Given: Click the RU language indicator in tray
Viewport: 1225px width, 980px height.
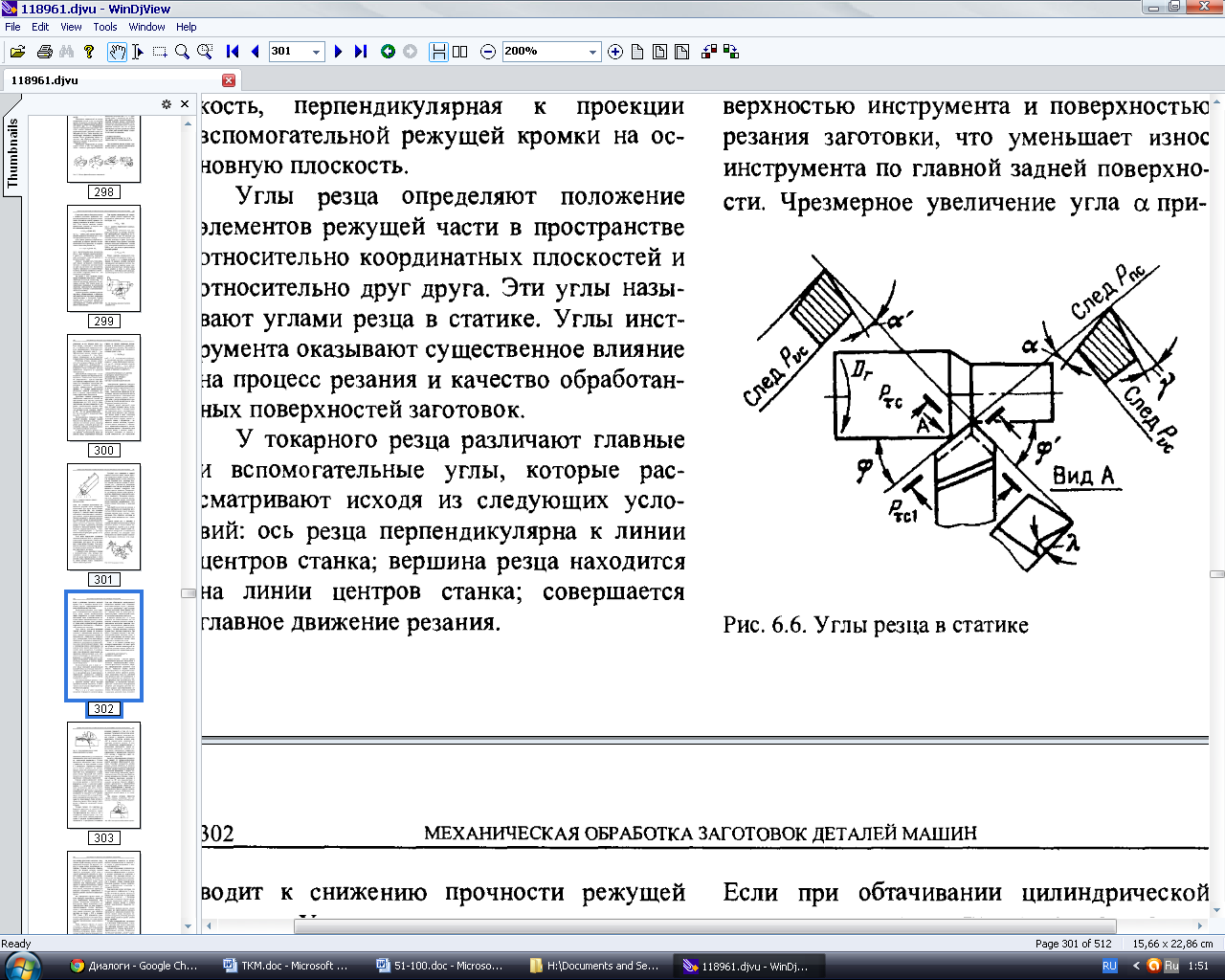Looking at the screenshot, I should 1109,966.
